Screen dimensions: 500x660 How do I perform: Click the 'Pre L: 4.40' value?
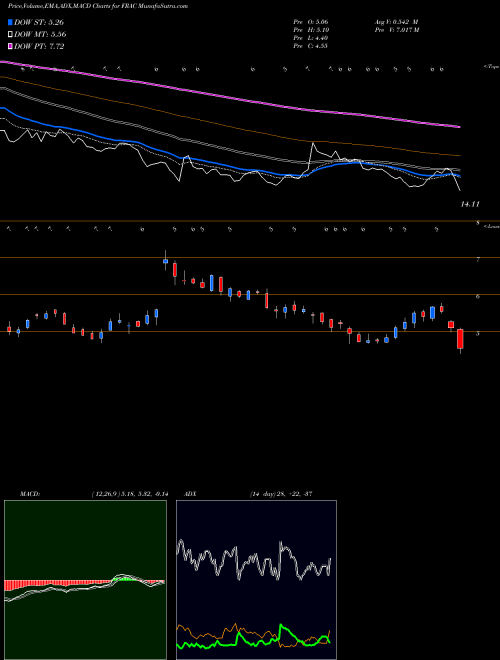coord(311,38)
